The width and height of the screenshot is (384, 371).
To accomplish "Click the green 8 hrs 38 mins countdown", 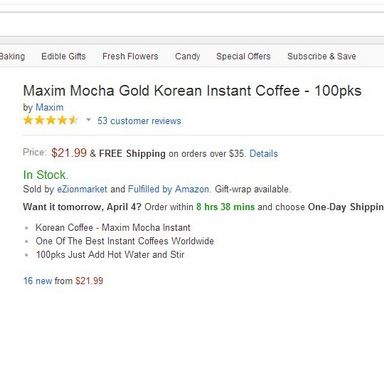I will (225, 207).
